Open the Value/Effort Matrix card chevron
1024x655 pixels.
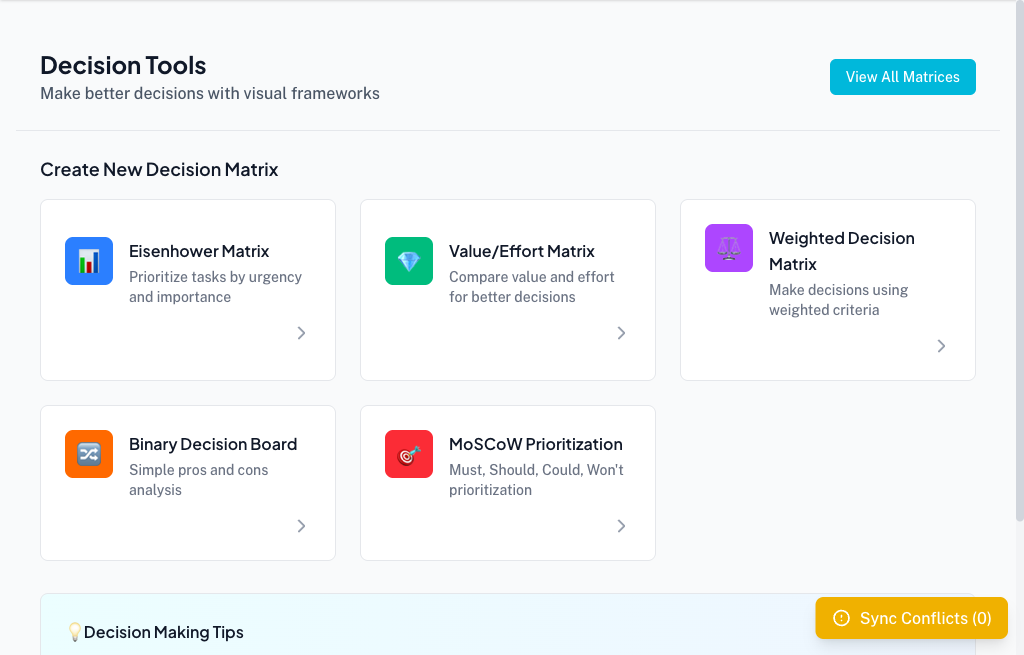(x=621, y=333)
